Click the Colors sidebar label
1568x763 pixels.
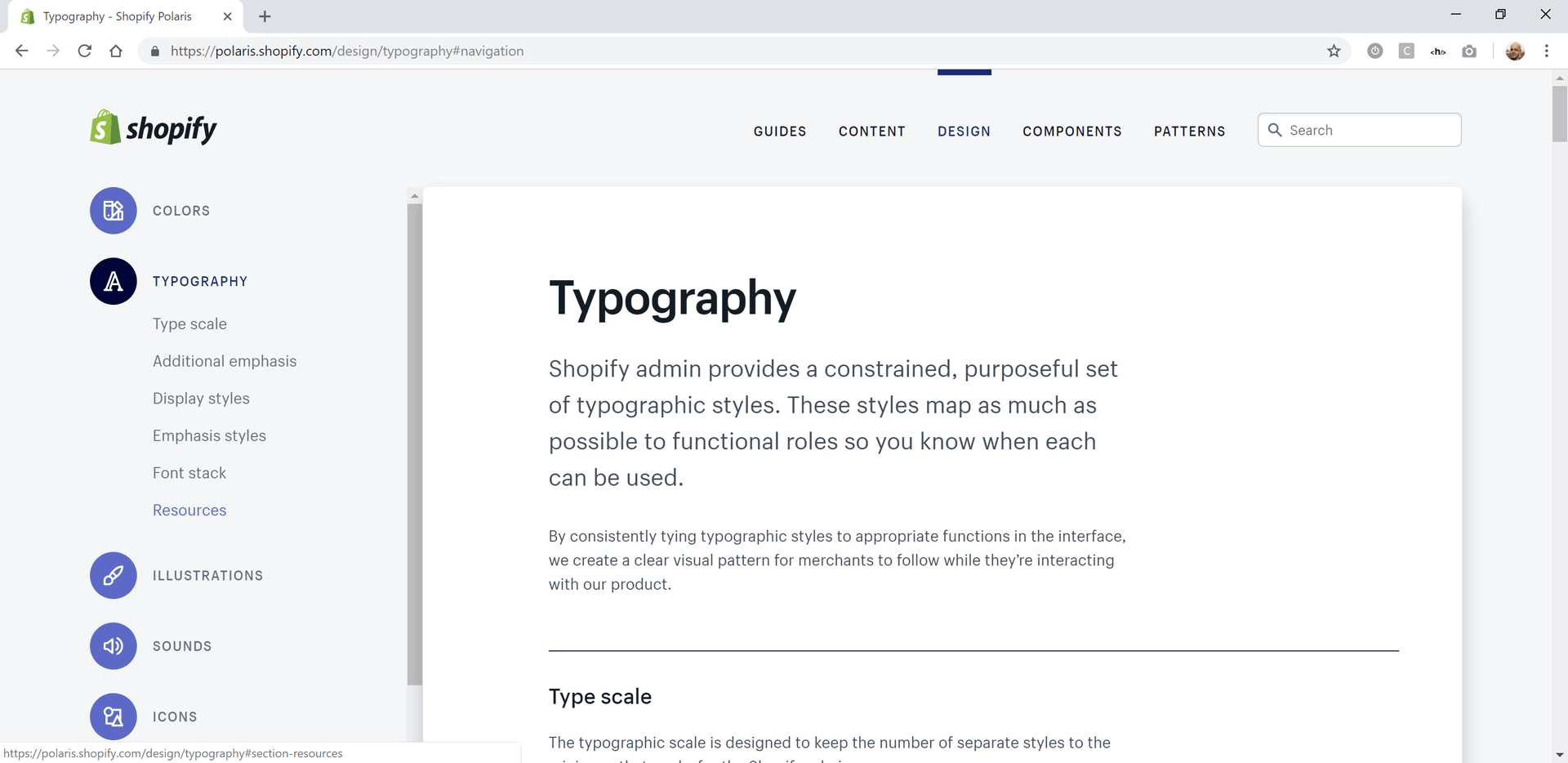click(x=181, y=211)
